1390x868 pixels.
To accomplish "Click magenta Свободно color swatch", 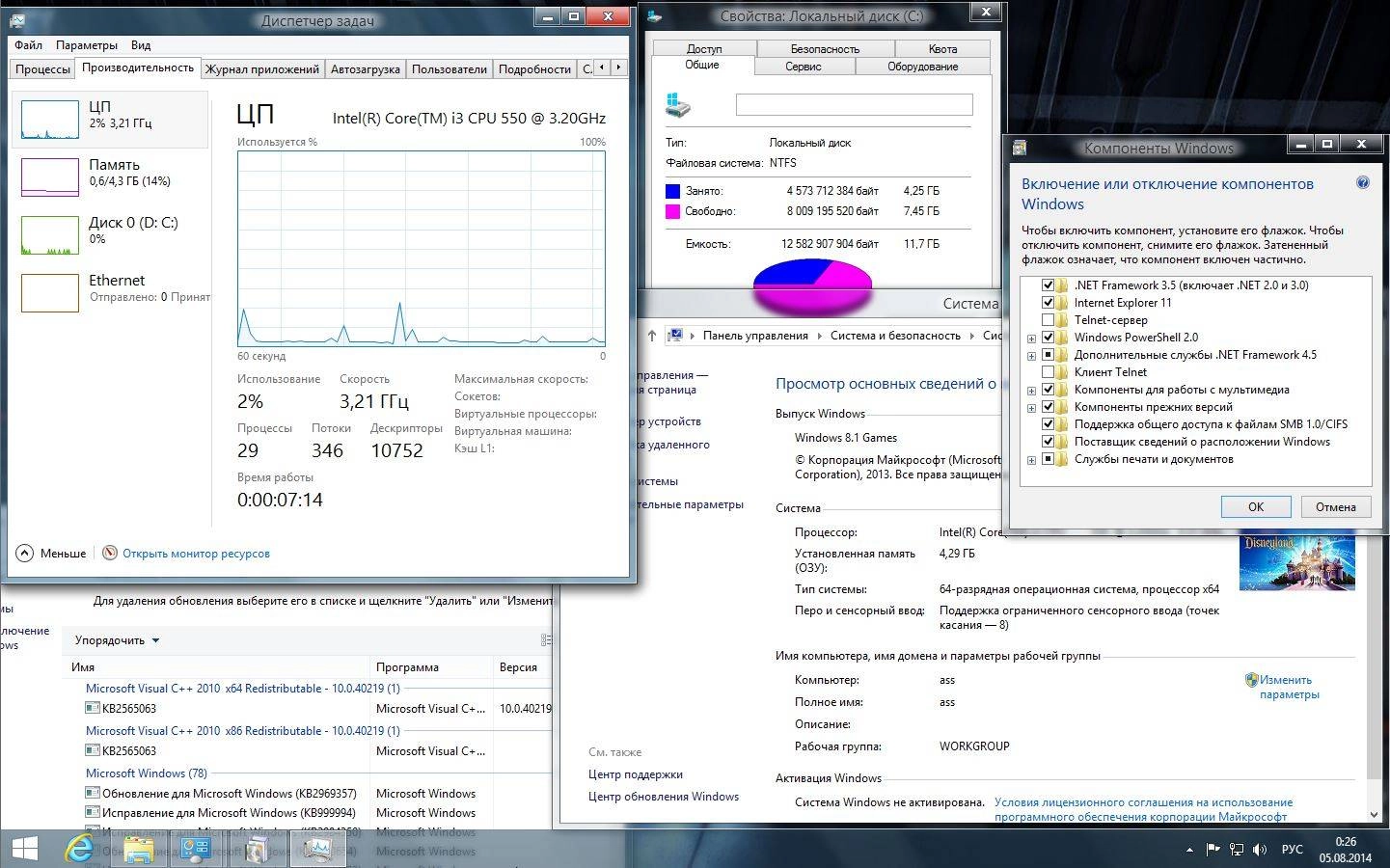I will pyautogui.click(x=672, y=211).
